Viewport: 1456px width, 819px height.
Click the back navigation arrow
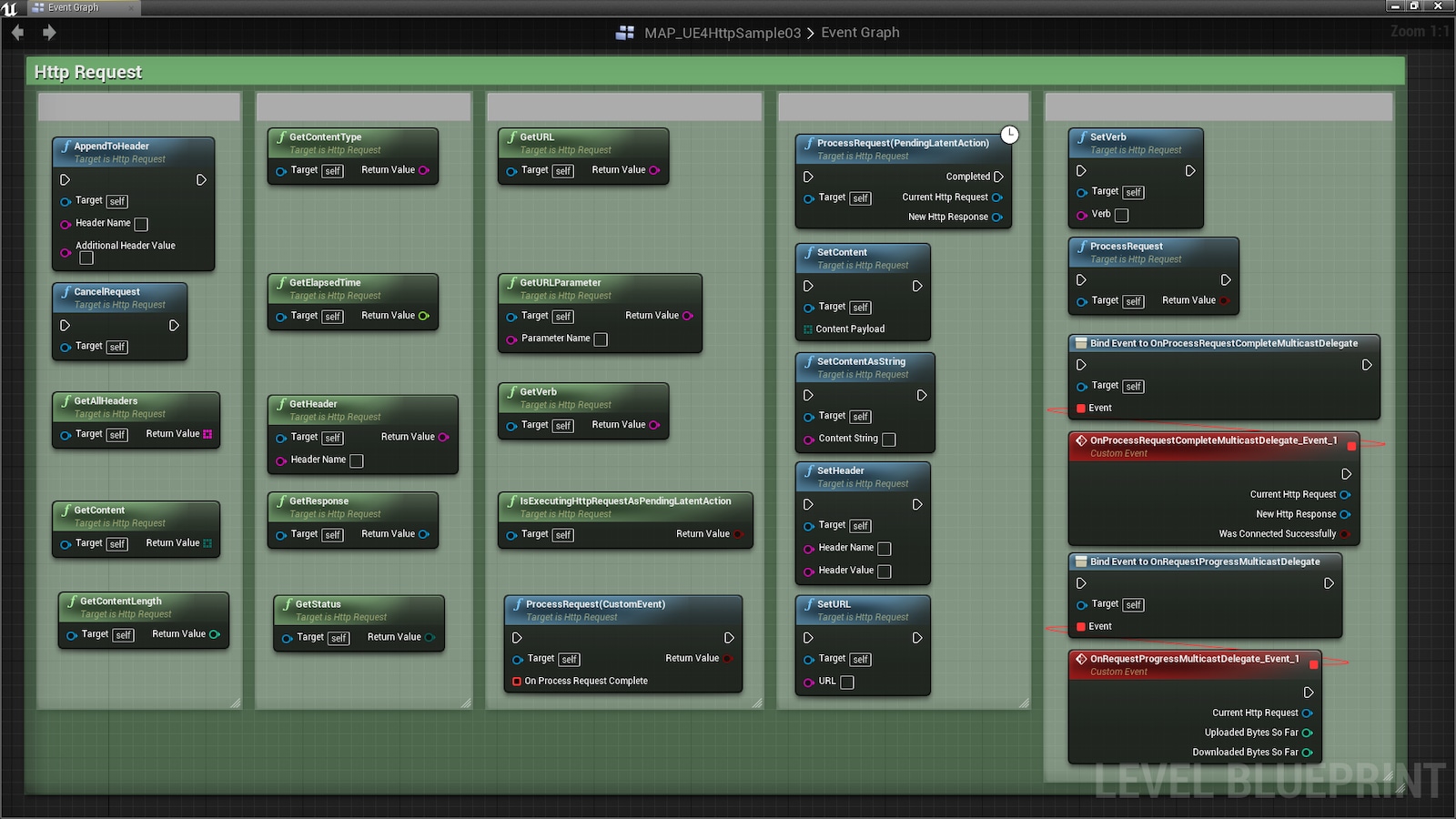[17, 33]
